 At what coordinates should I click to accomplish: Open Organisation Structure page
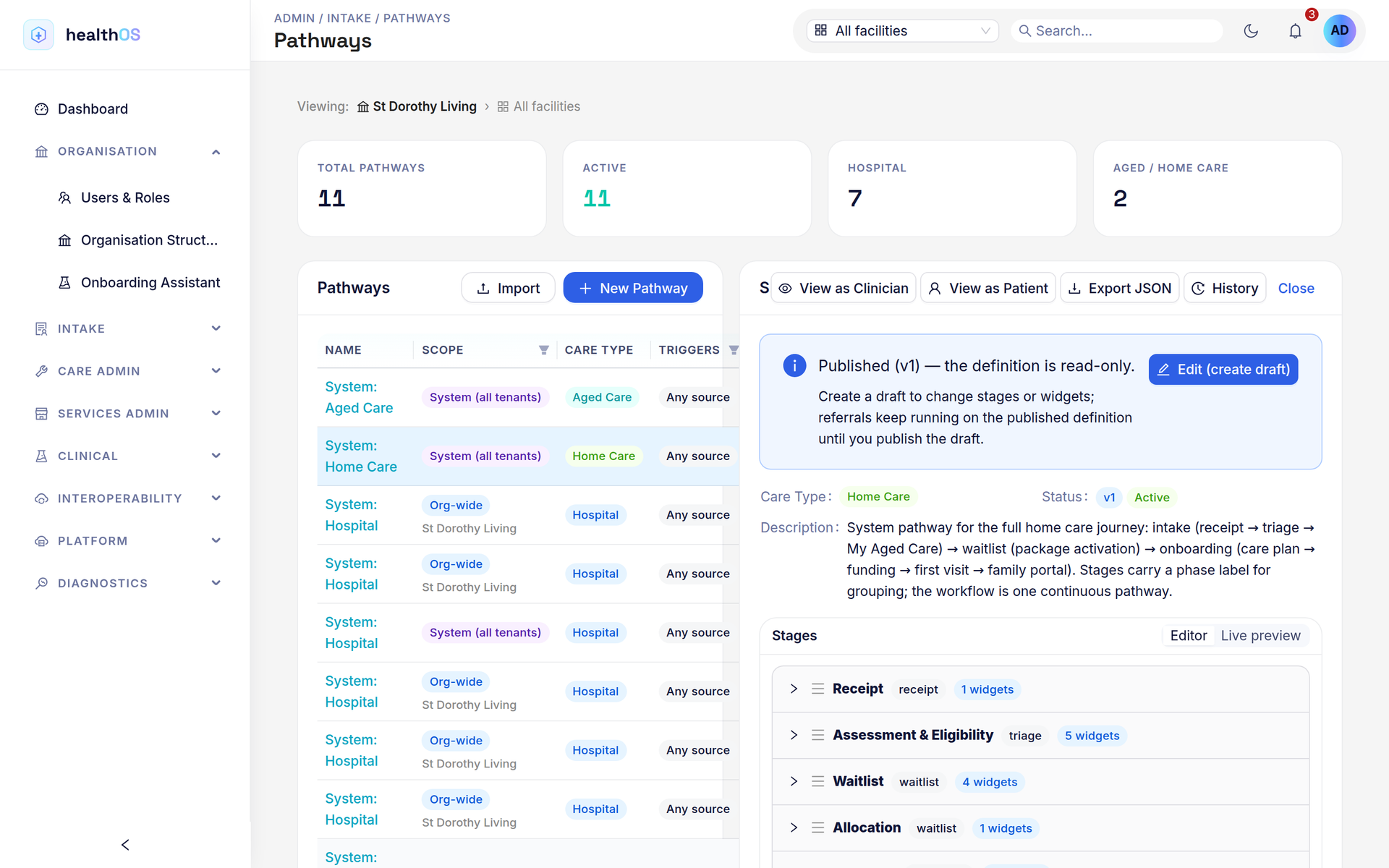[x=137, y=240]
